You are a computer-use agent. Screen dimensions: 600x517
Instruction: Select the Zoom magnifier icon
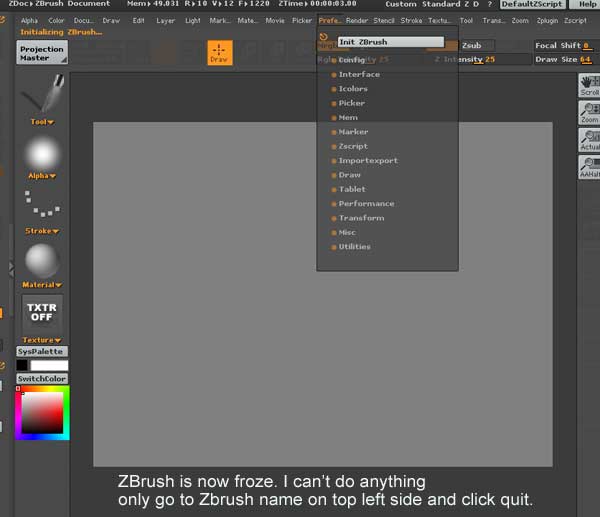(x=589, y=113)
